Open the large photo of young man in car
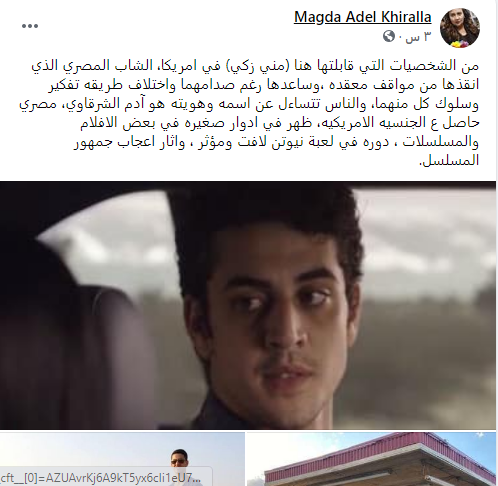The height and width of the screenshot is (486, 498). click(248, 305)
